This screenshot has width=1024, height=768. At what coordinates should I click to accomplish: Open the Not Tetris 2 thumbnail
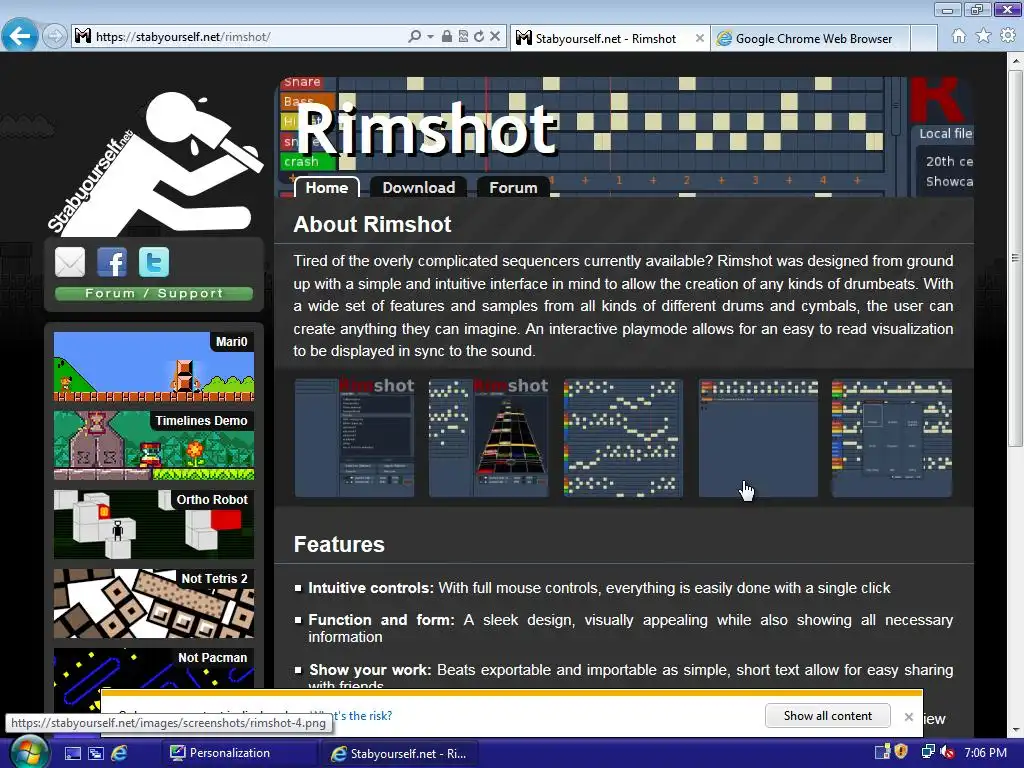(154, 603)
